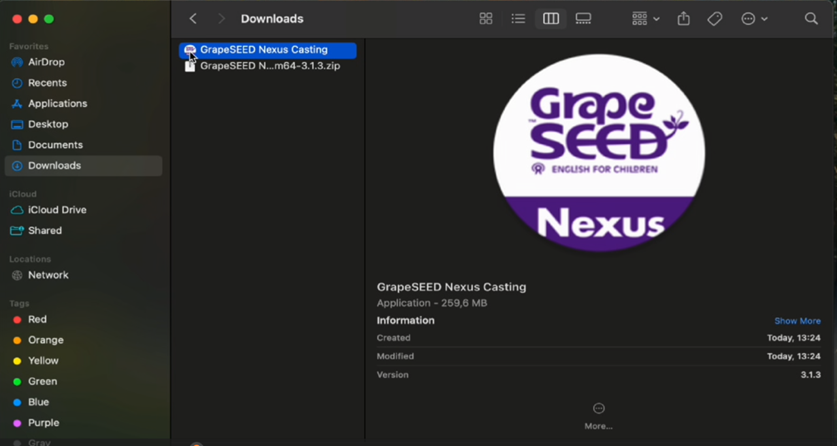Go back with the left chevron

[x=193, y=19]
